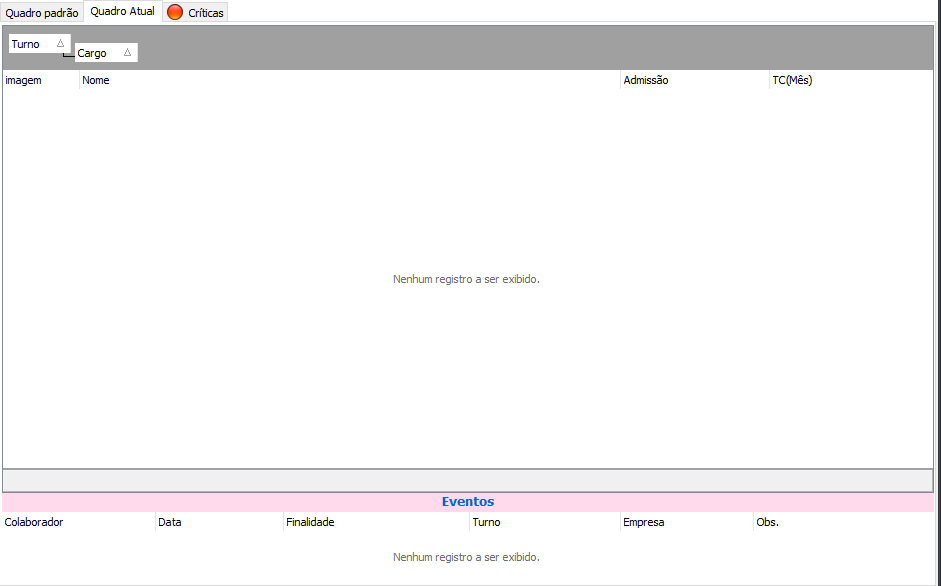Switch to the Quadro padrão tab

click(42, 13)
